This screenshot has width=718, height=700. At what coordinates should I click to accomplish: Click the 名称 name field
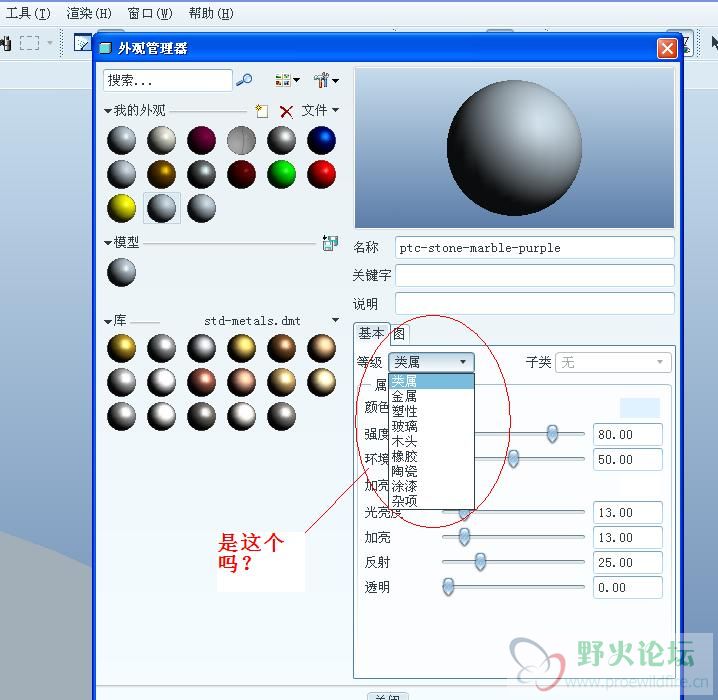point(534,248)
